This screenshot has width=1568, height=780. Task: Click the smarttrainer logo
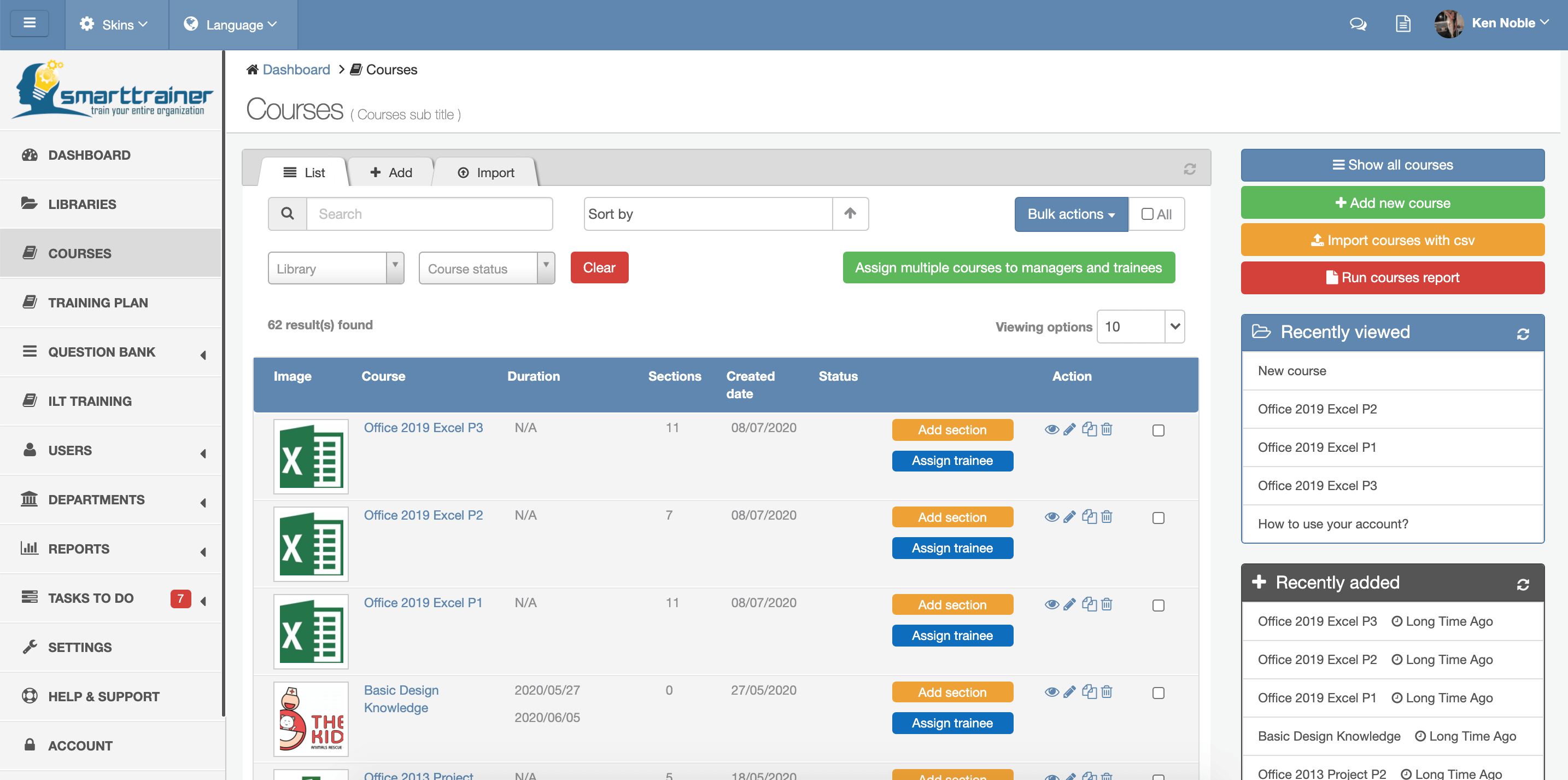coord(112,90)
